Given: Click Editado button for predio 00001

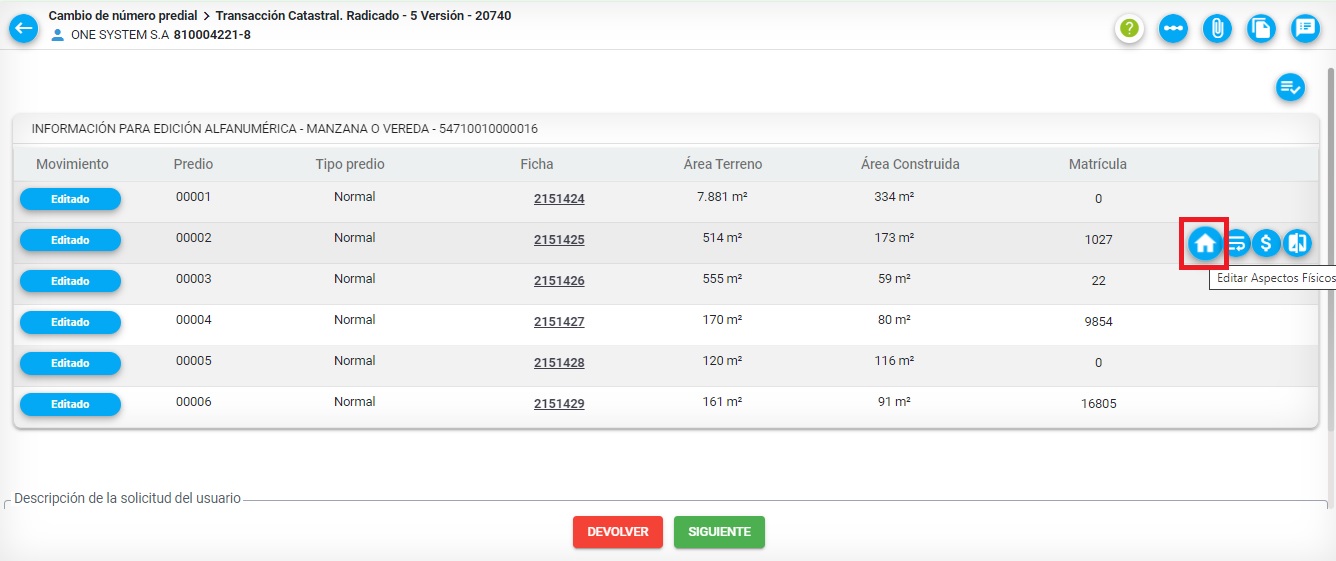Looking at the screenshot, I should click(x=70, y=199).
